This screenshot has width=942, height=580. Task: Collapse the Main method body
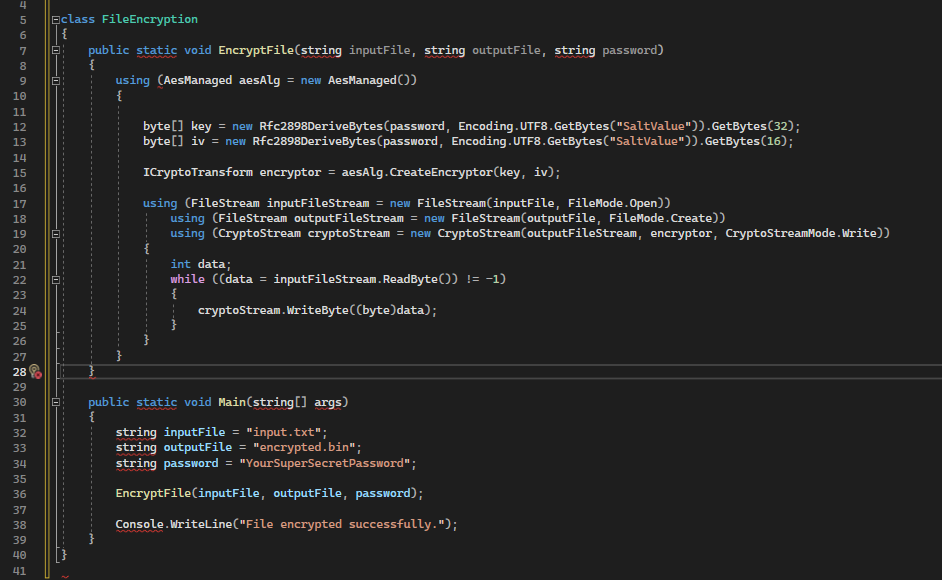(x=57, y=401)
